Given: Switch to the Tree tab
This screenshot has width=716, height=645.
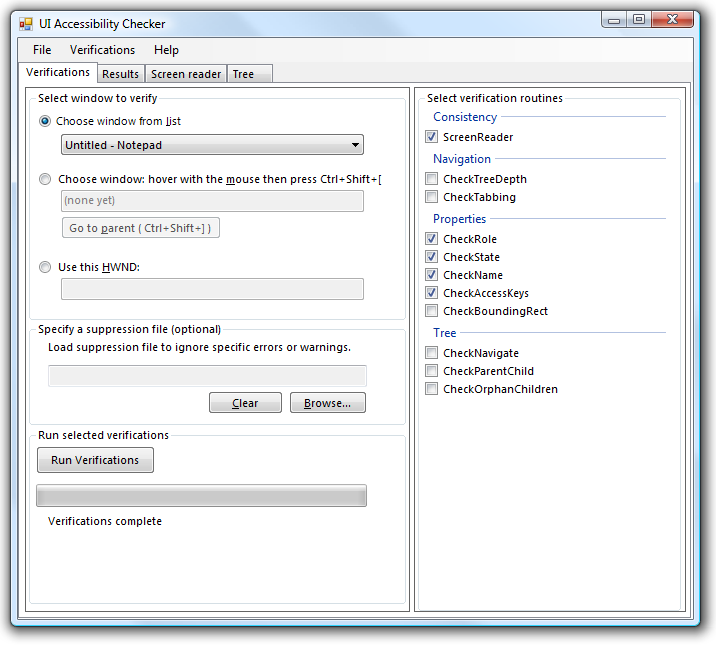Looking at the screenshot, I should [243, 74].
